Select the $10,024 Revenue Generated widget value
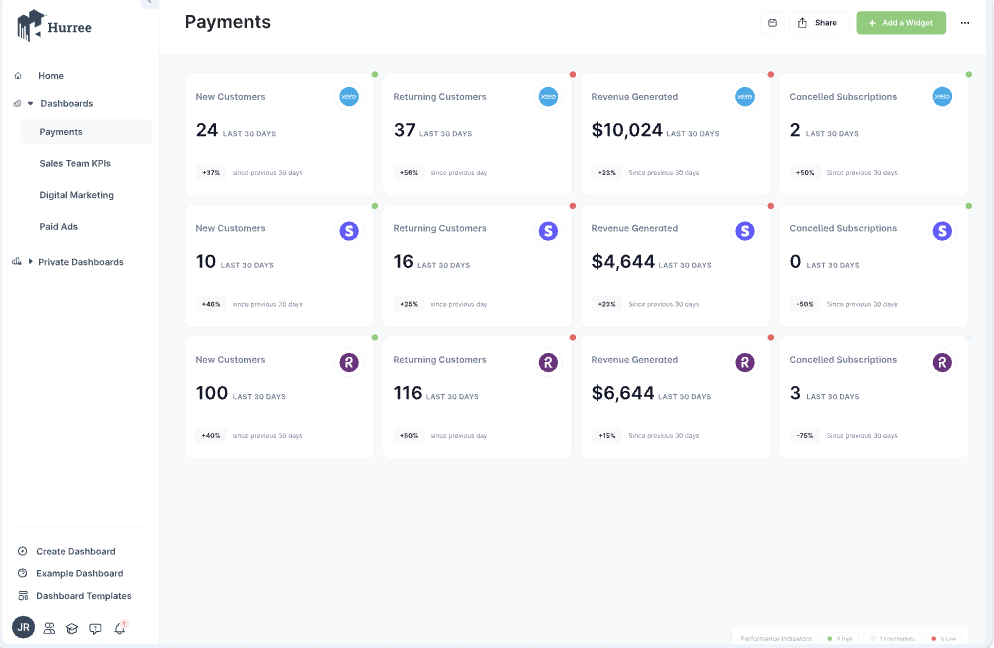994x648 pixels. [x=627, y=130]
